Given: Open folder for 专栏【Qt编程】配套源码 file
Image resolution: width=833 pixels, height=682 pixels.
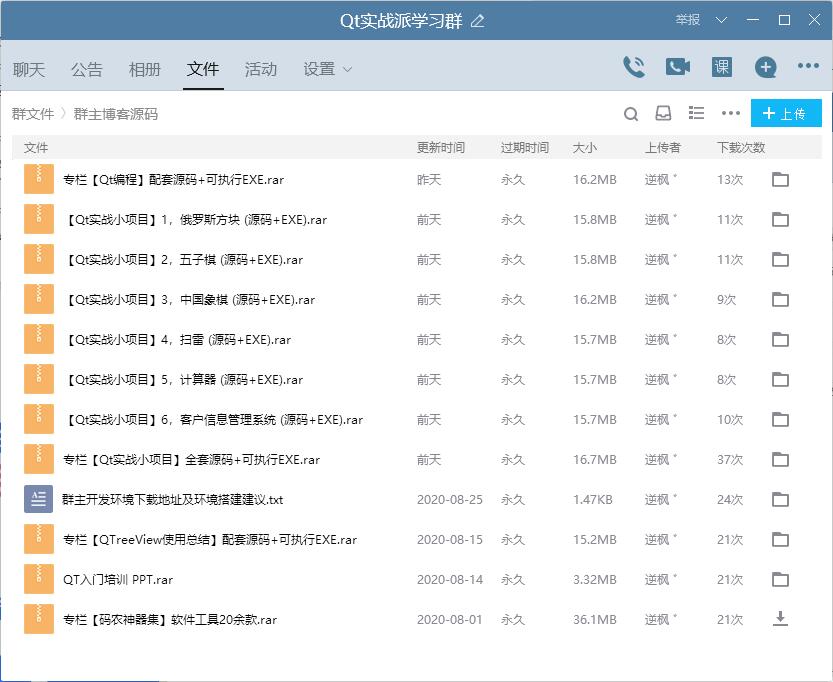Looking at the screenshot, I should tap(780, 180).
